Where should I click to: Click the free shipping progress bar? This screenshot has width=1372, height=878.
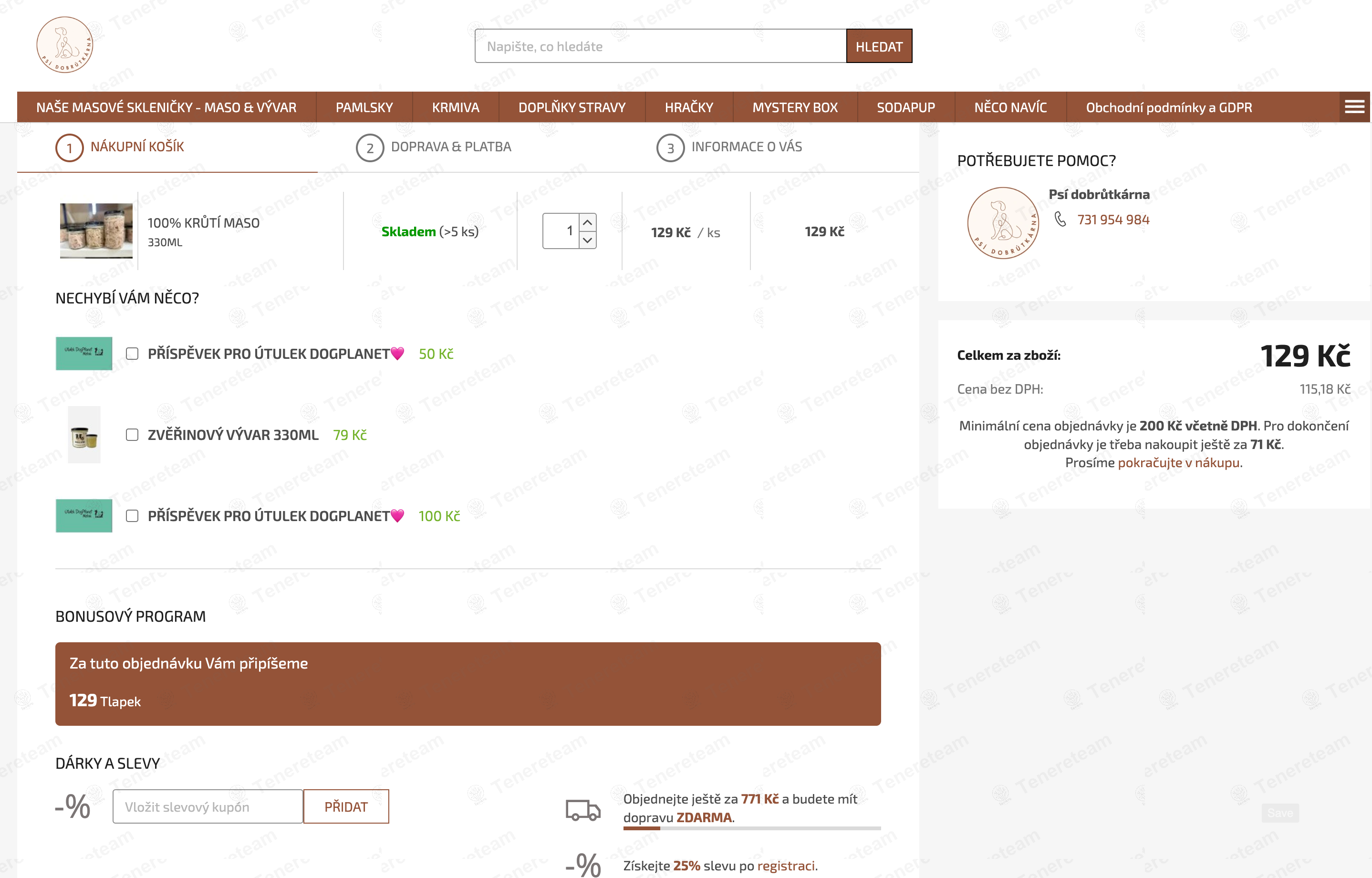coord(752,828)
